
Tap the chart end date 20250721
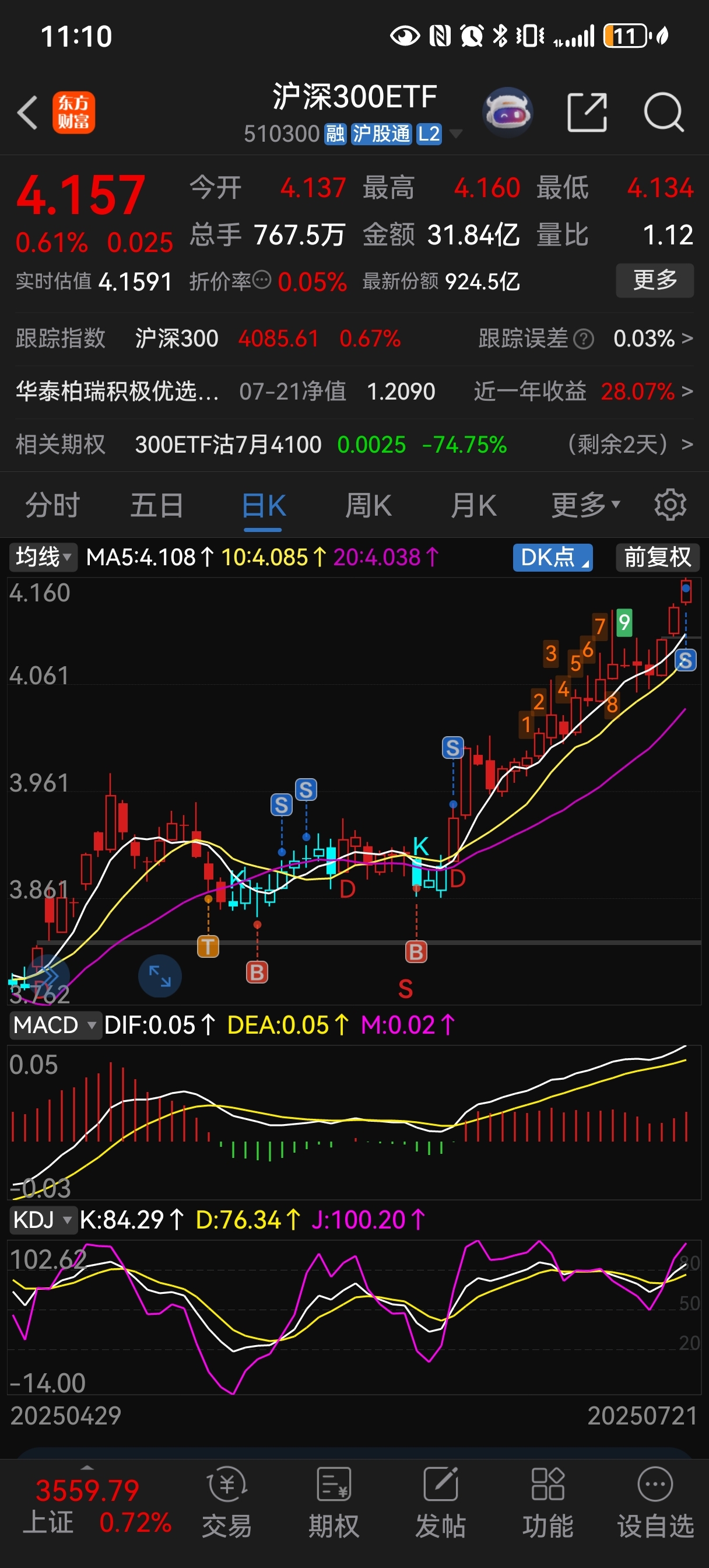[643, 1416]
